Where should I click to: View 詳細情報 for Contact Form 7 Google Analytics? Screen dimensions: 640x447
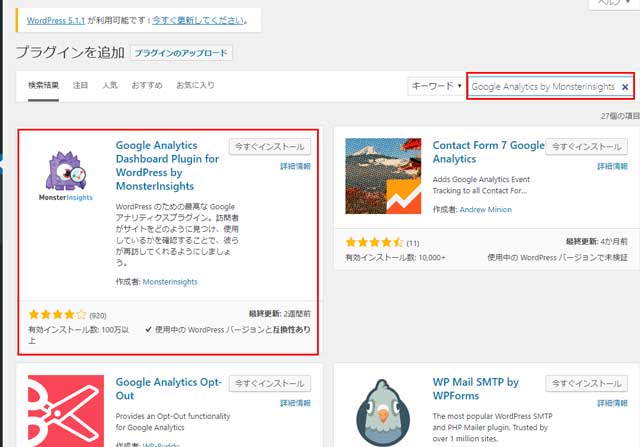(612, 166)
